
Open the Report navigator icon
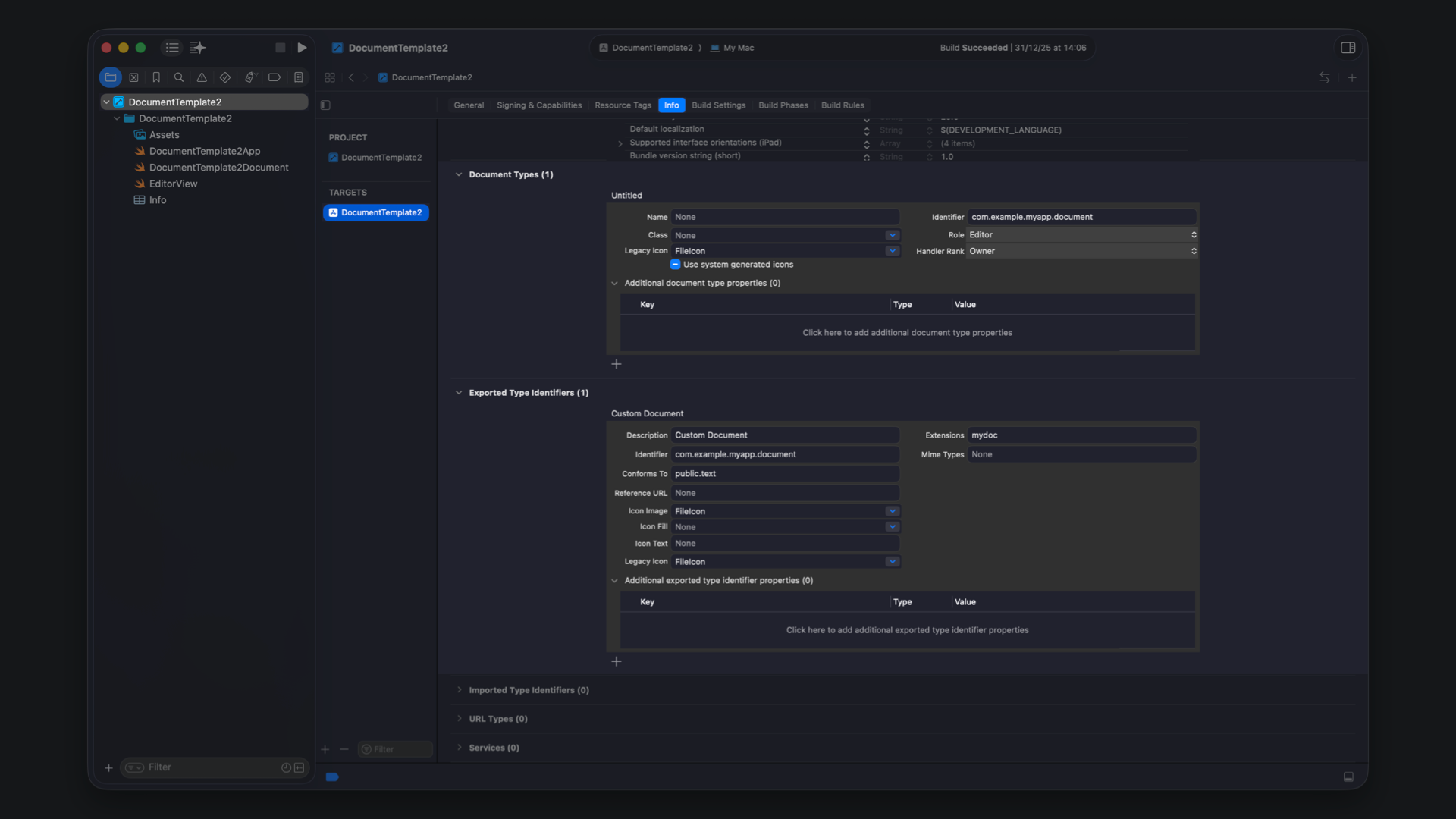click(299, 77)
